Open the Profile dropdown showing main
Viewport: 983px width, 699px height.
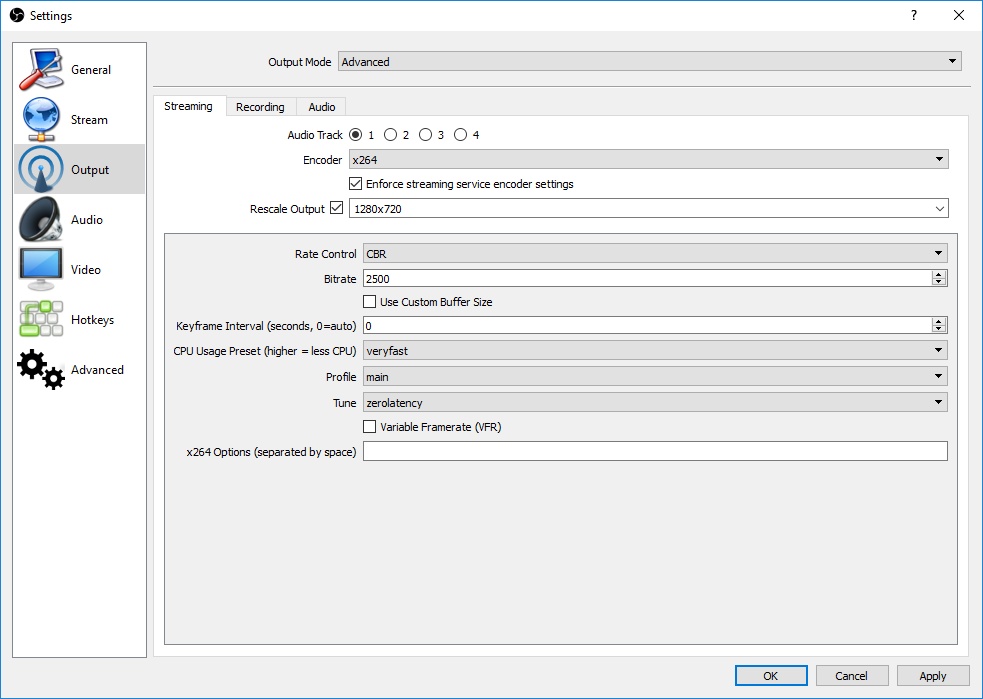(x=655, y=376)
